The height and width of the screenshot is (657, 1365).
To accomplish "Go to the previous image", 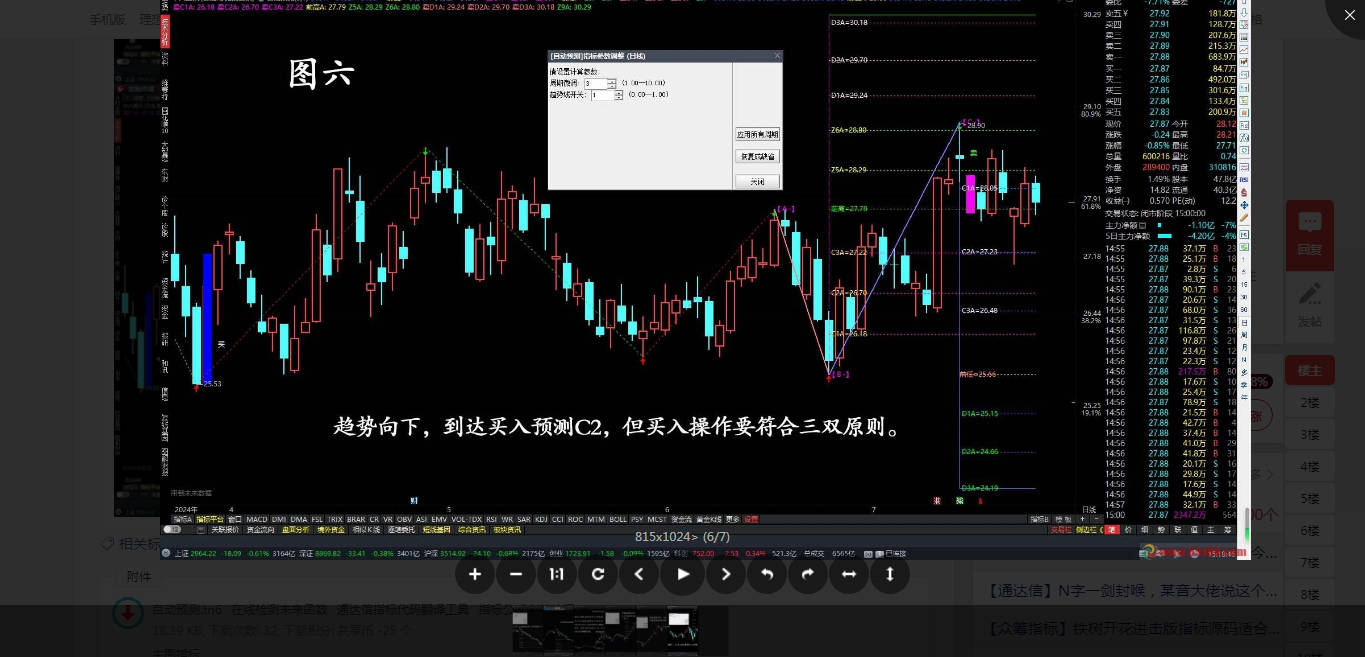I will 639,574.
